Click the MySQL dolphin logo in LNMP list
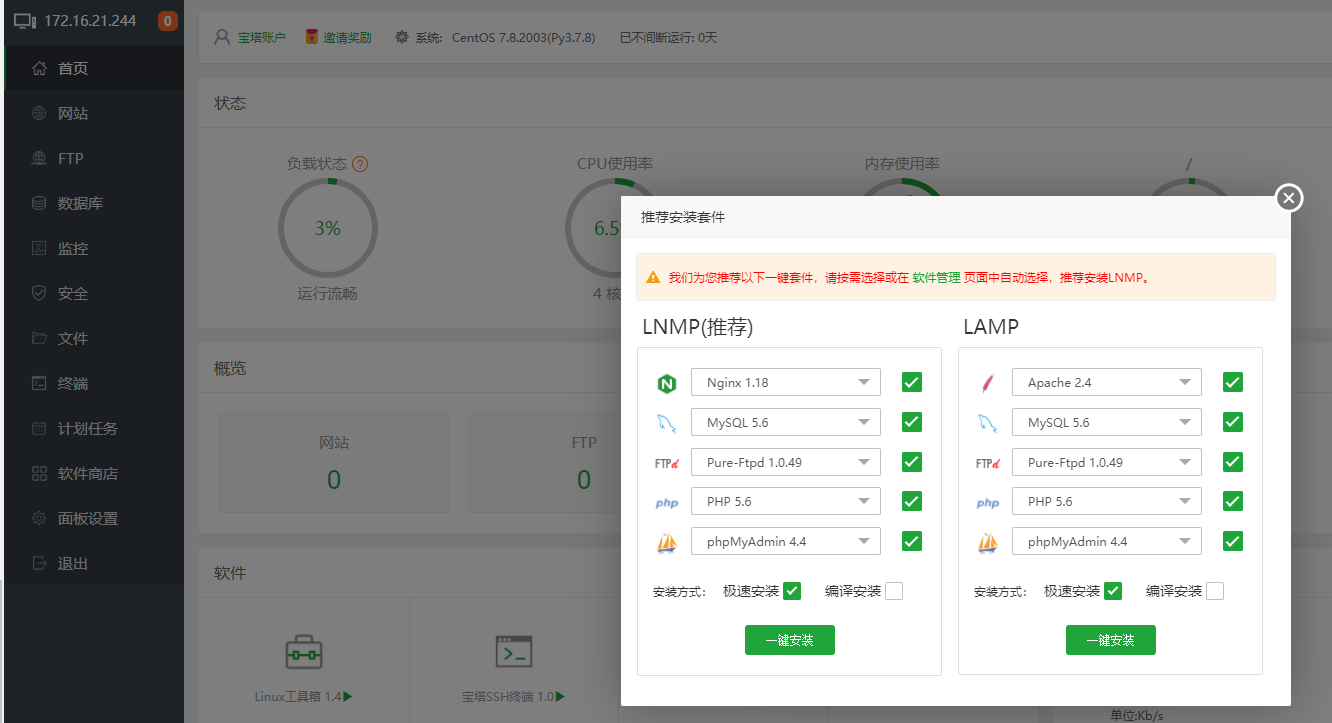The width and height of the screenshot is (1332, 723). [667, 423]
